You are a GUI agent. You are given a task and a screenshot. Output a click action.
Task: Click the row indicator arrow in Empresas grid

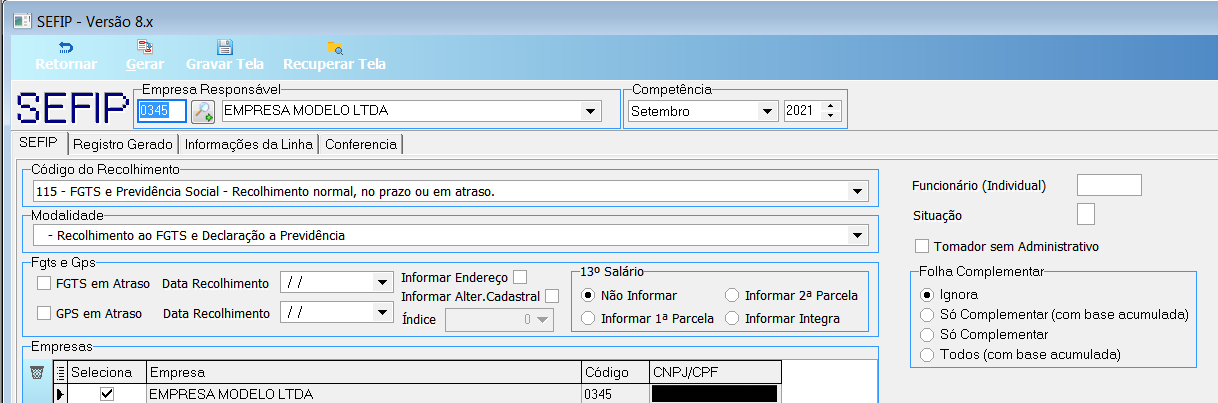pyautogui.click(x=59, y=394)
